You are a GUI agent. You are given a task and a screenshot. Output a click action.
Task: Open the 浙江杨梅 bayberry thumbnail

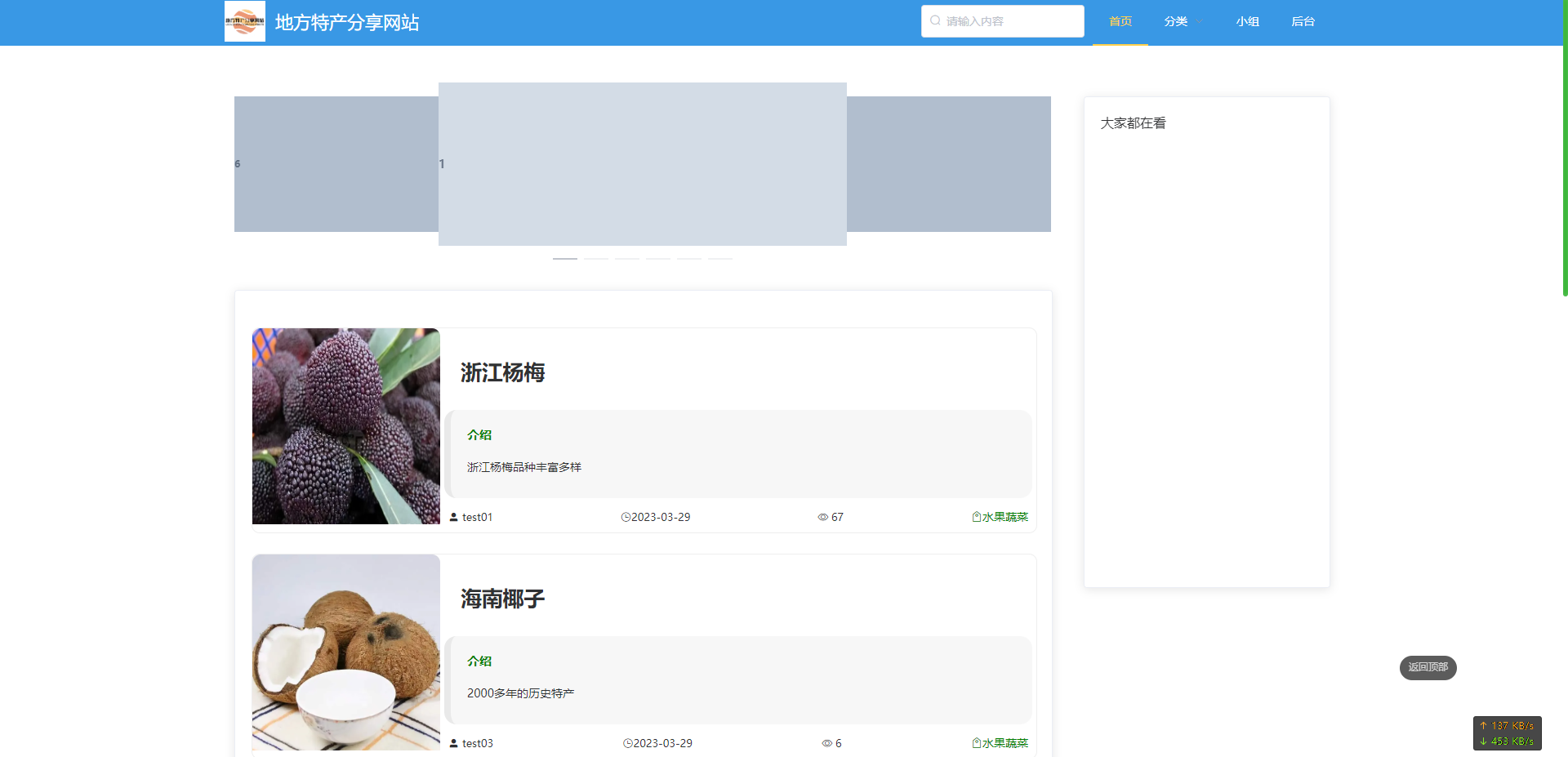tap(346, 426)
